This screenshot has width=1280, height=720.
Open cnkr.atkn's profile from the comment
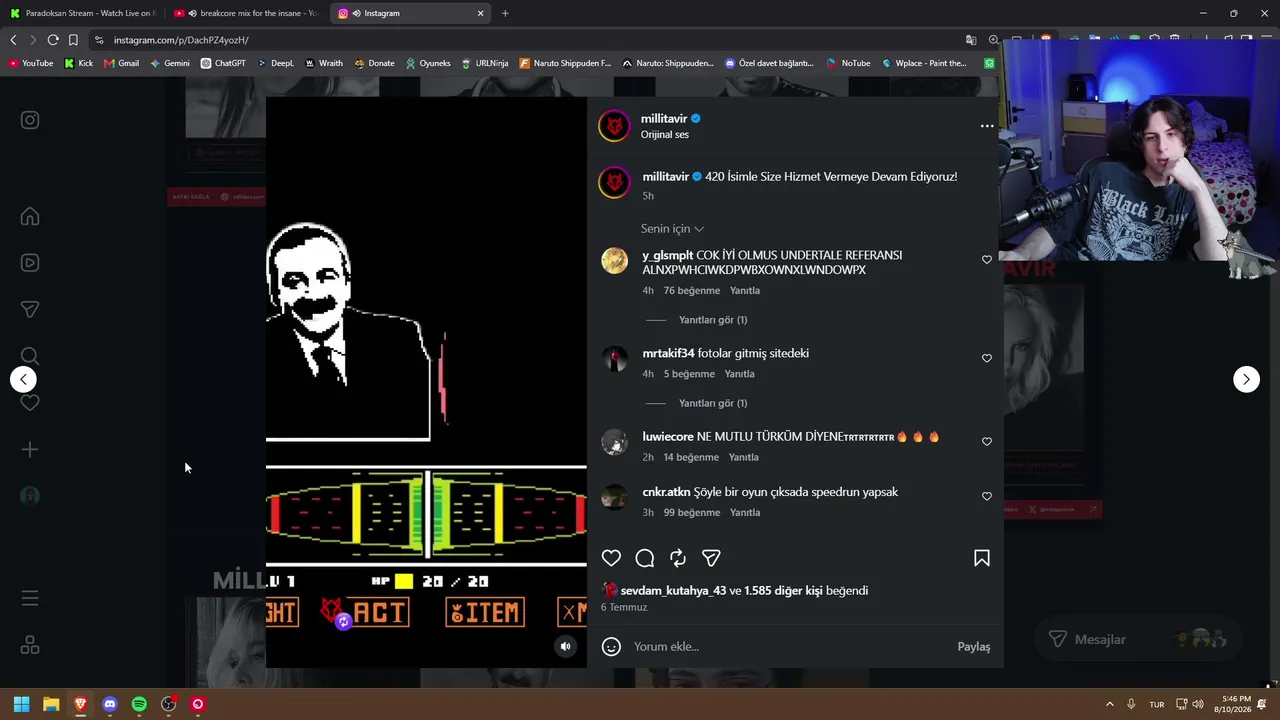point(666,492)
